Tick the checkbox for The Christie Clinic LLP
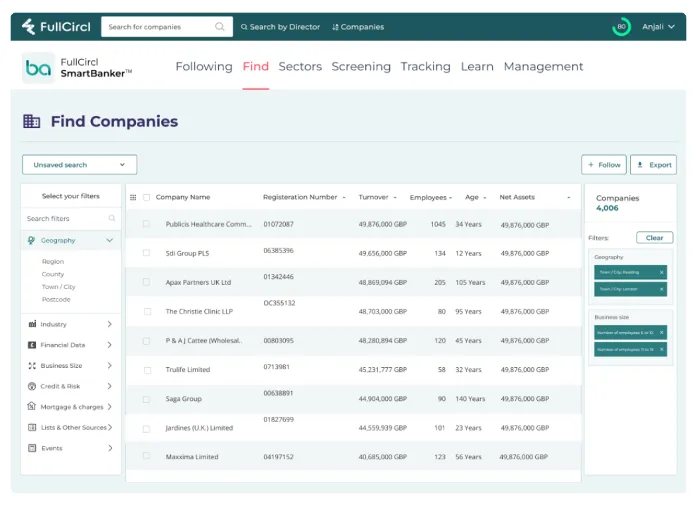The width and height of the screenshot is (696, 506). pos(147,312)
